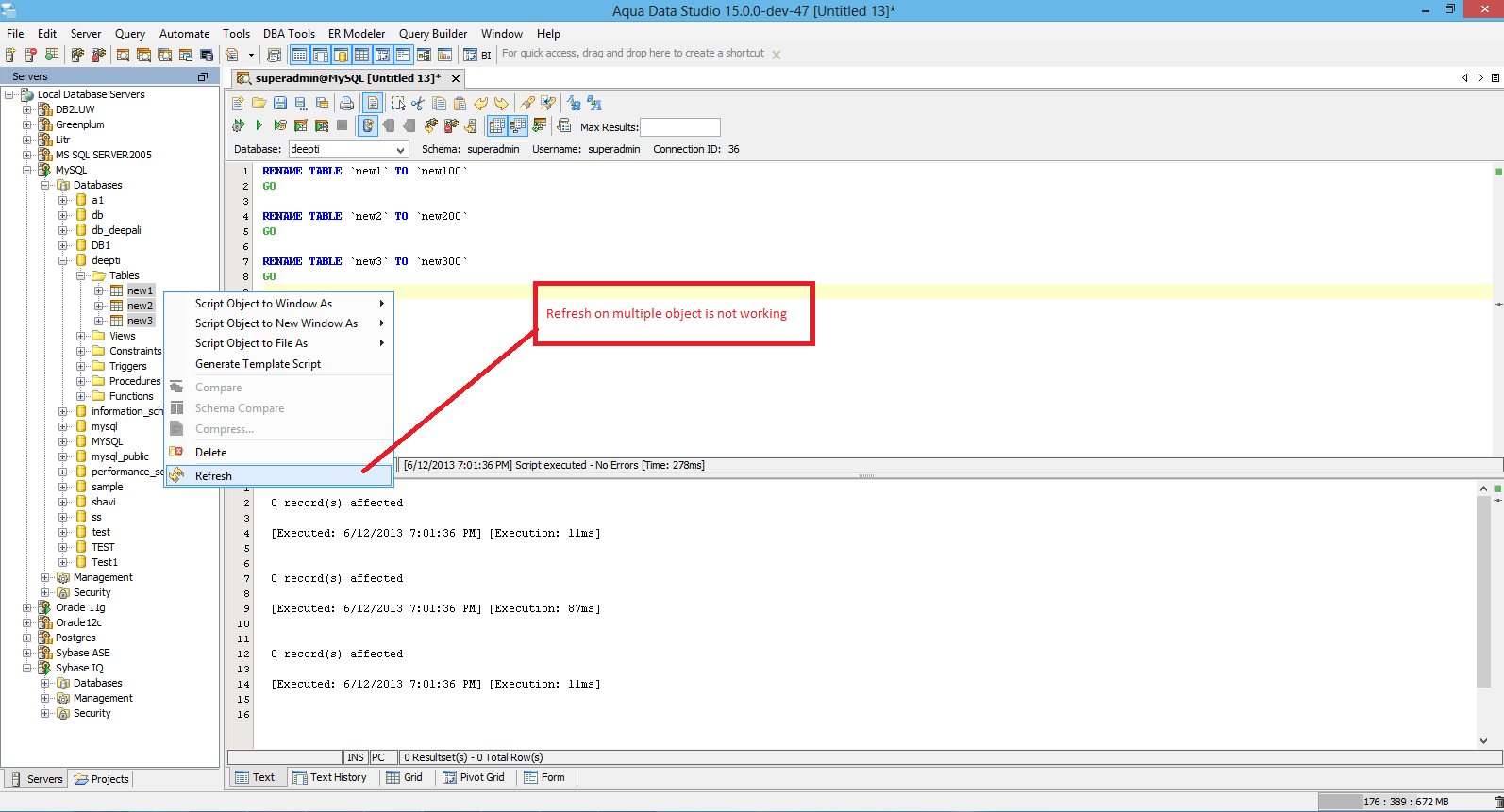Click the gray Stop execution square icon
1504x812 pixels.
(342, 125)
